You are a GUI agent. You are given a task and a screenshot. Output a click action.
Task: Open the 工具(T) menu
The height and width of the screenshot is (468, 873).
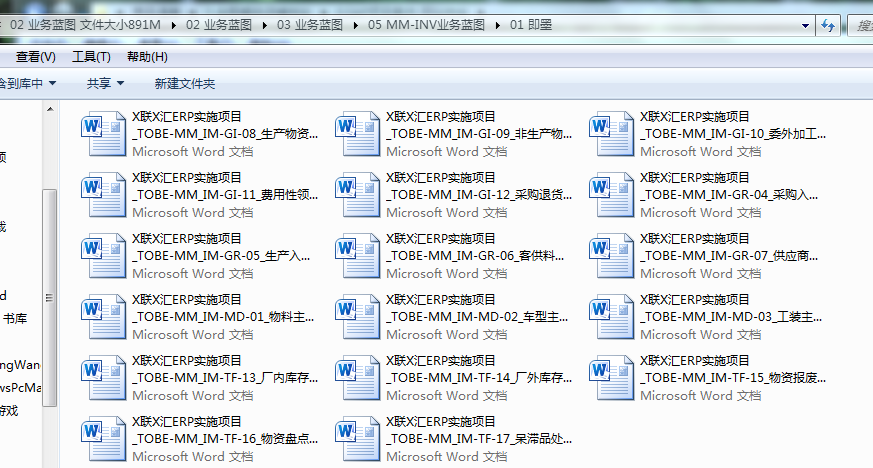point(91,57)
